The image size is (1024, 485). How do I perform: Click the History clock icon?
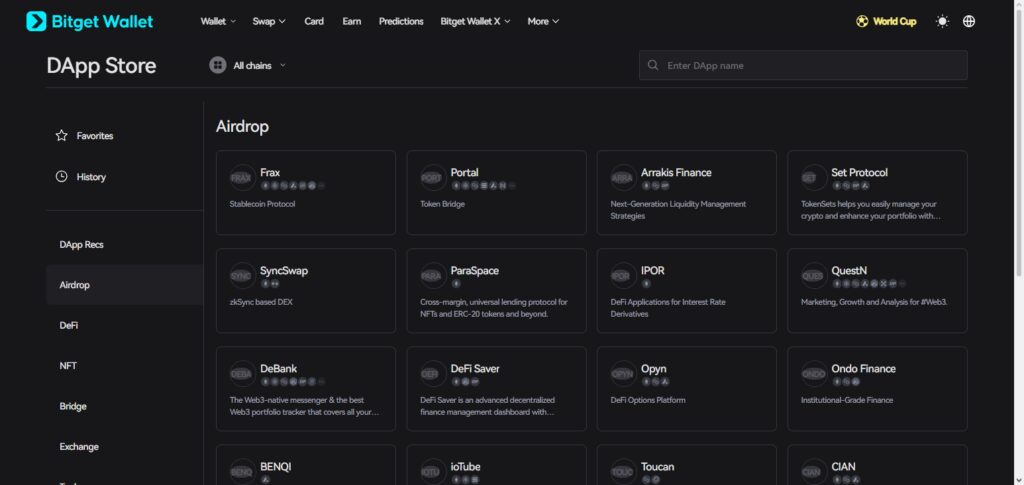(61, 177)
